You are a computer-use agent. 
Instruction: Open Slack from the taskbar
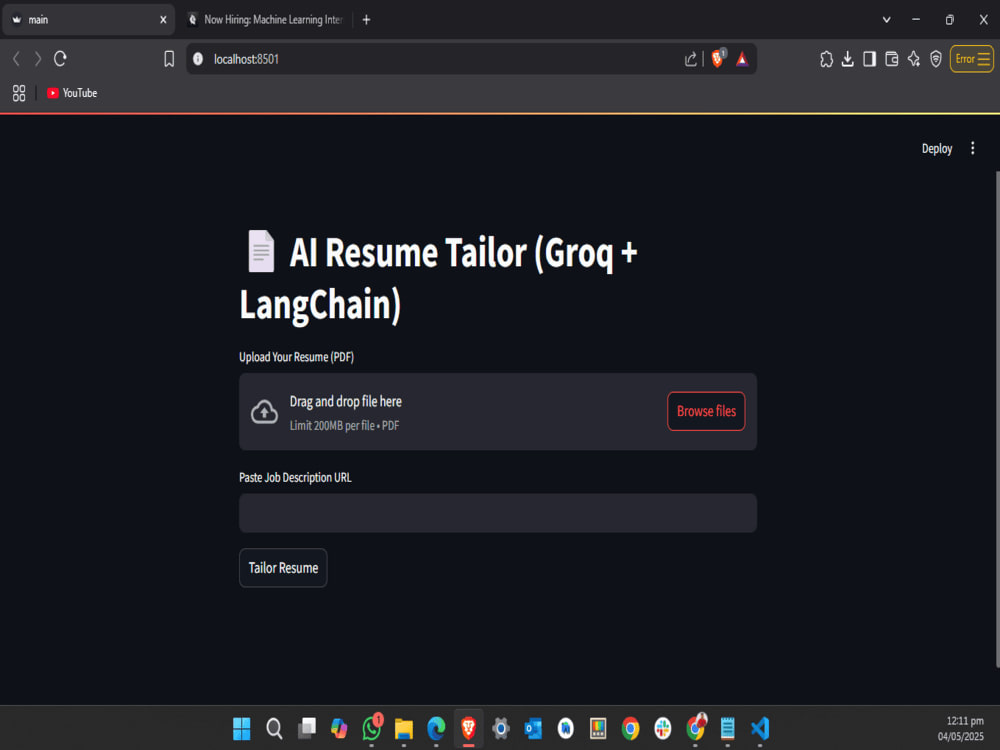click(x=663, y=728)
